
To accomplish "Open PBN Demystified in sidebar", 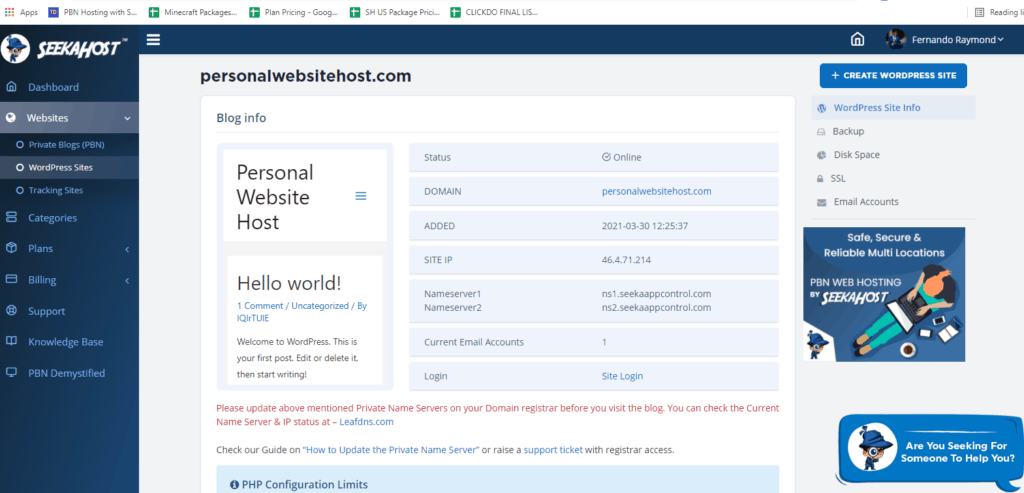I will tap(66, 373).
